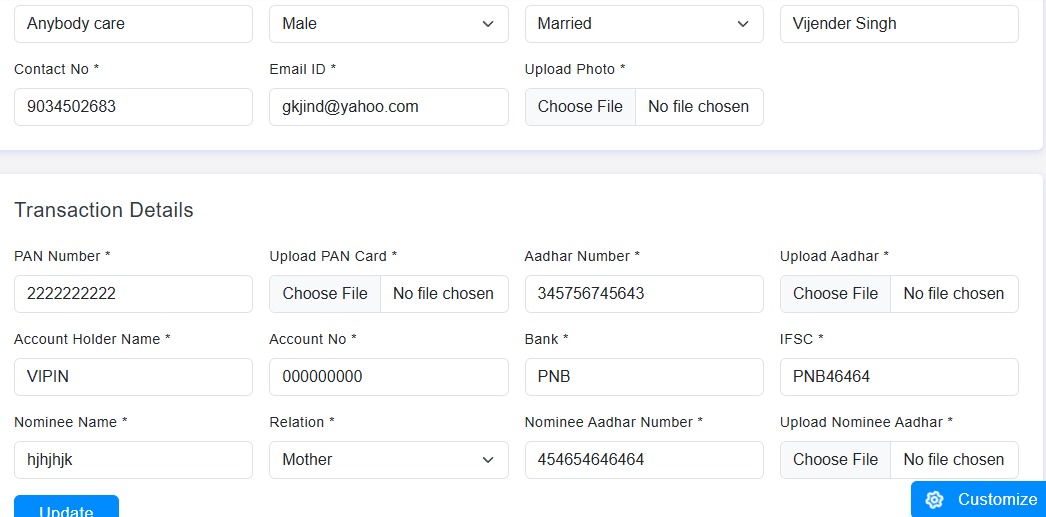1046x517 pixels.
Task: Focus the Account No input field
Action: point(388,377)
